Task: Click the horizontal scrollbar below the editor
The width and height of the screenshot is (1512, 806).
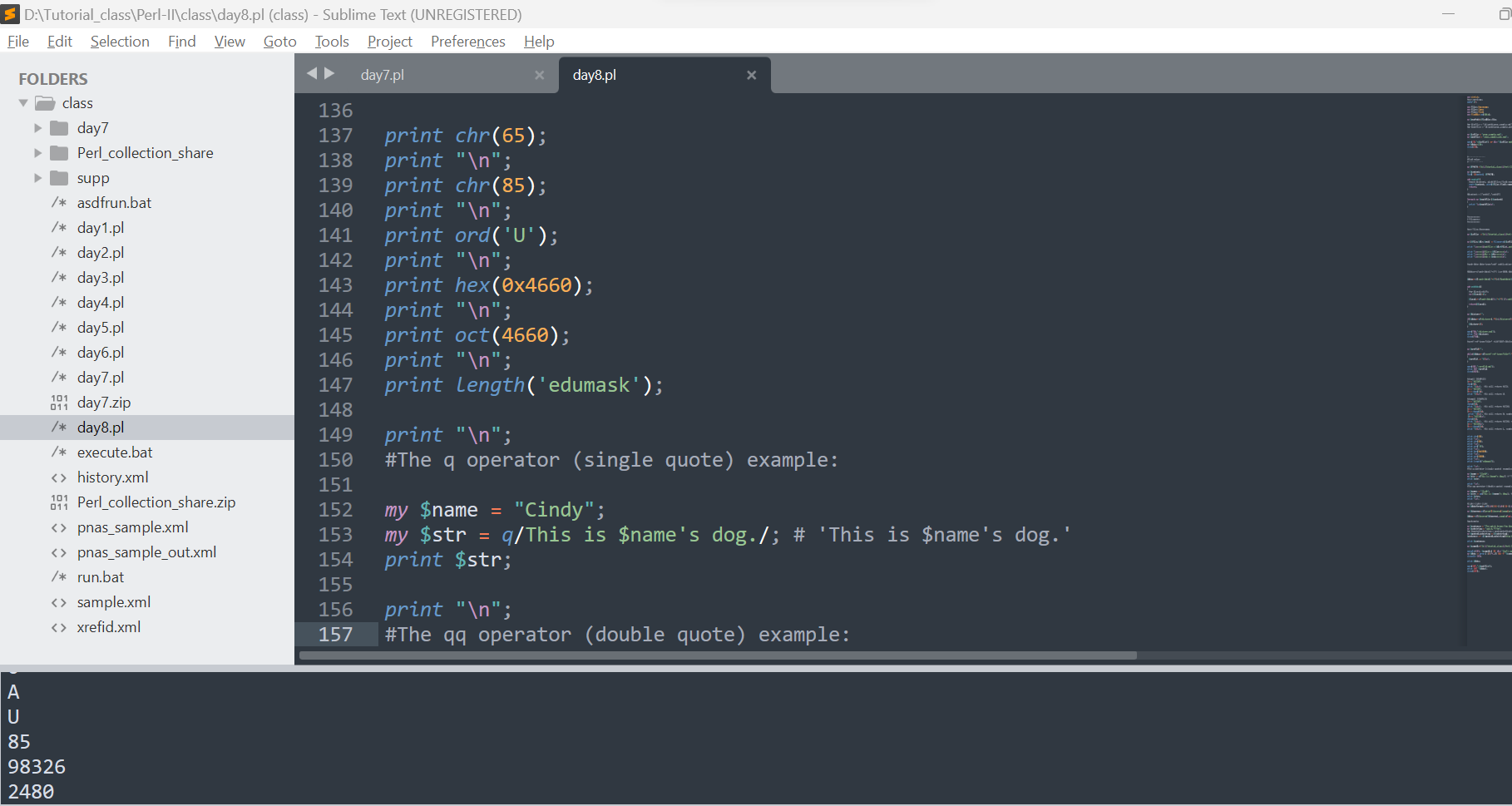Action: 717,655
